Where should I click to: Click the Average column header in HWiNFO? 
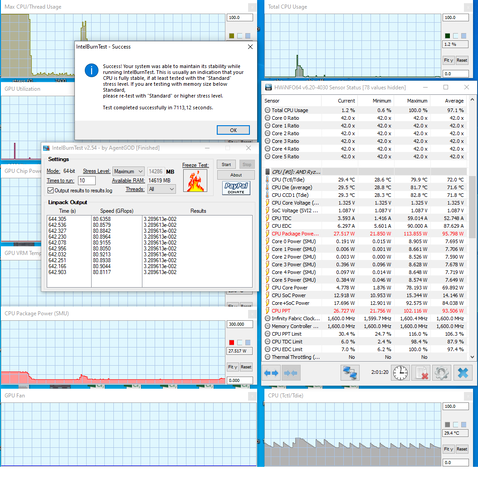[454, 101]
